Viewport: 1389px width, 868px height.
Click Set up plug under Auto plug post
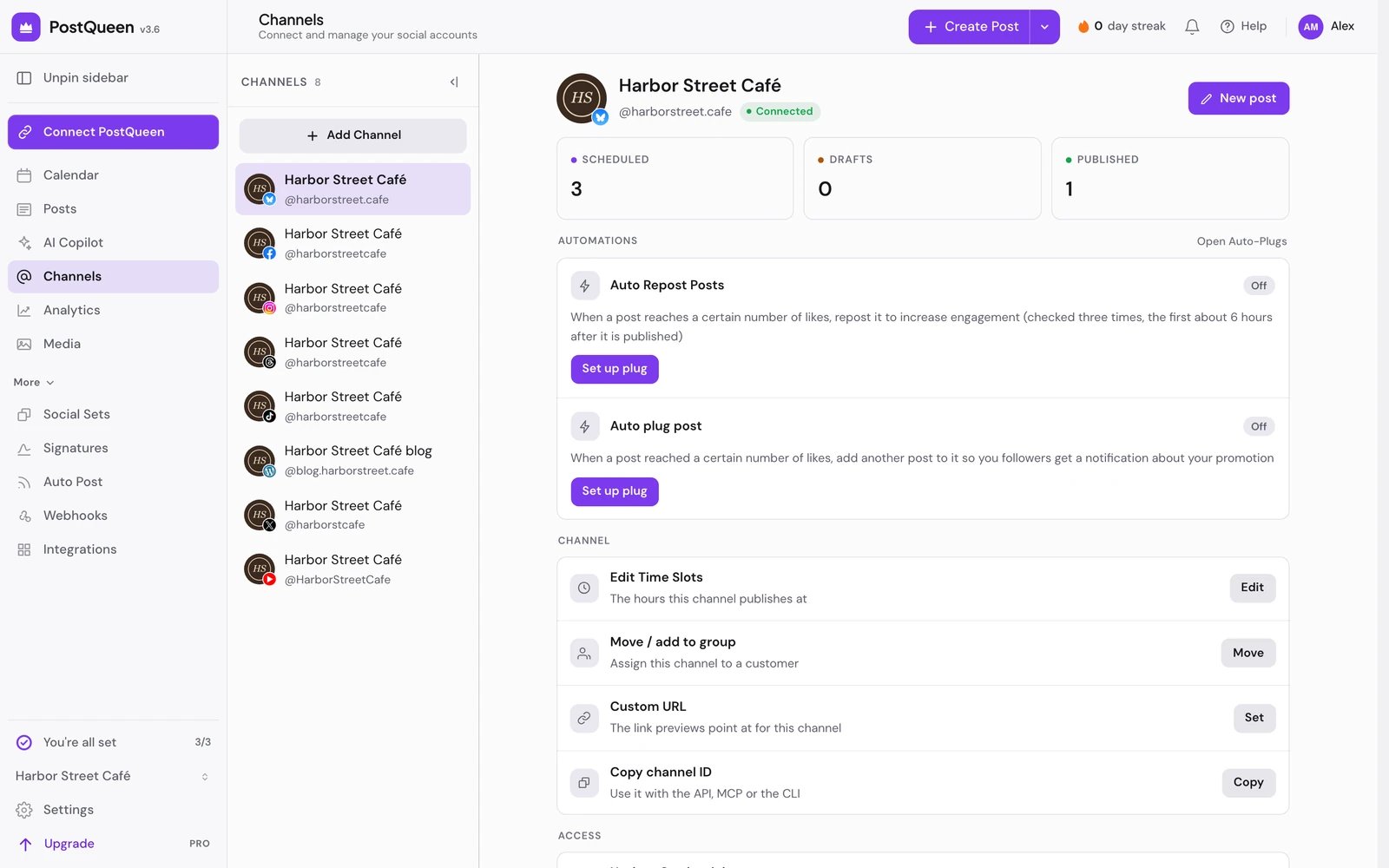615,491
